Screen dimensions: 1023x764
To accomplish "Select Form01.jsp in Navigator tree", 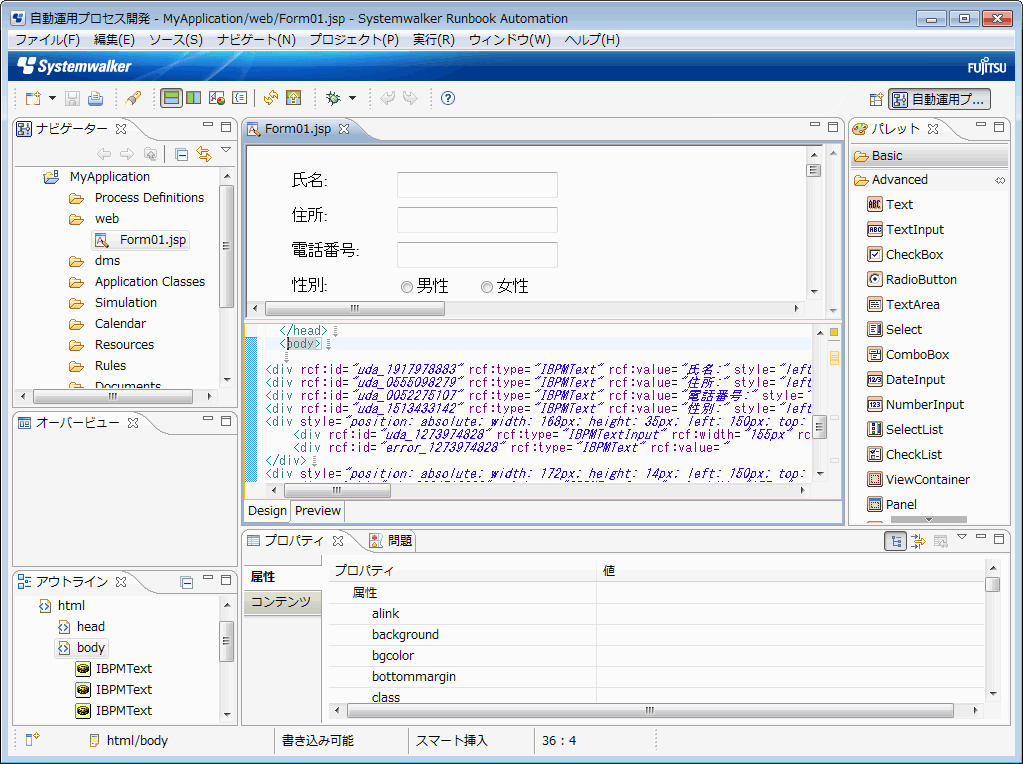I will point(140,239).
